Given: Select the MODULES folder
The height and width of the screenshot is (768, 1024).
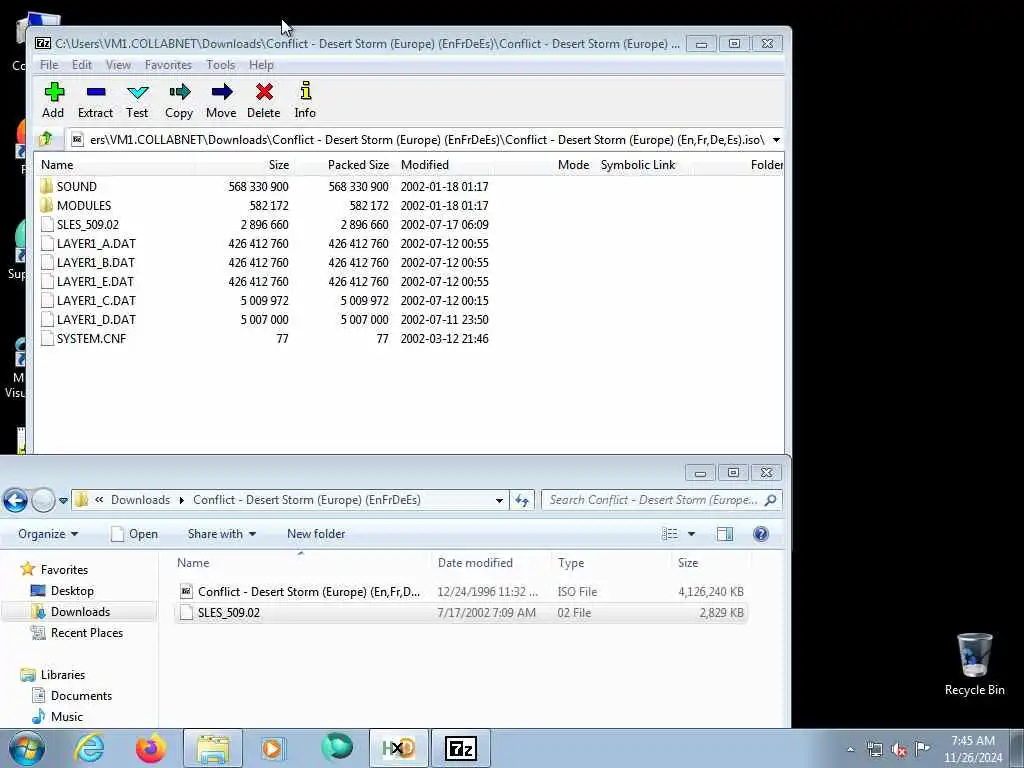Looking at the screenshot, I should [84, 206].
